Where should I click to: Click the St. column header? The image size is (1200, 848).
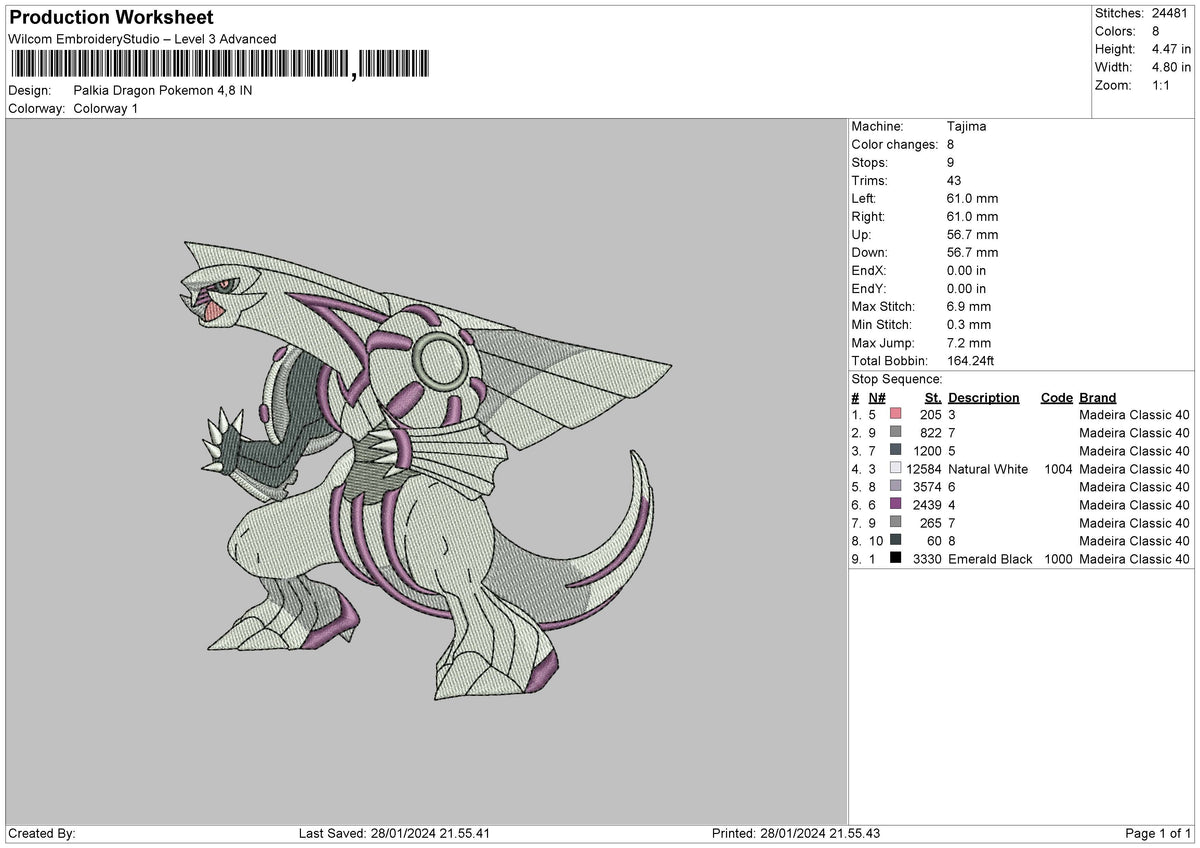click(934, 398)
